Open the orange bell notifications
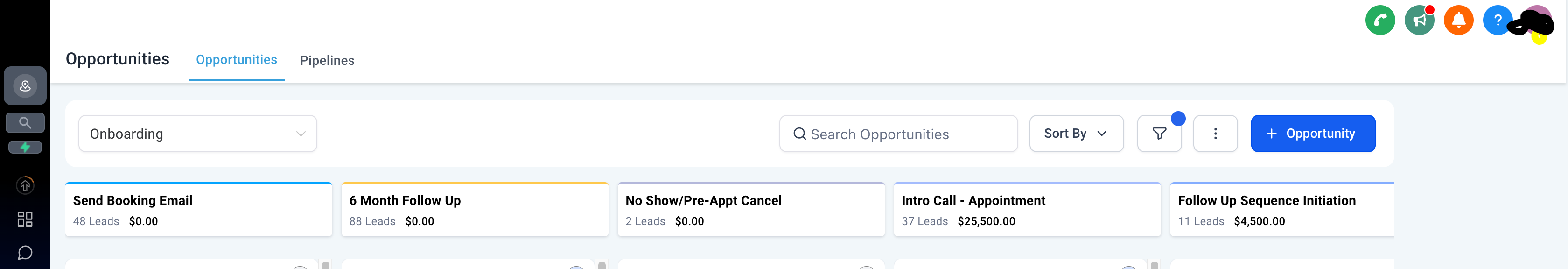 tap(1458, 21)
